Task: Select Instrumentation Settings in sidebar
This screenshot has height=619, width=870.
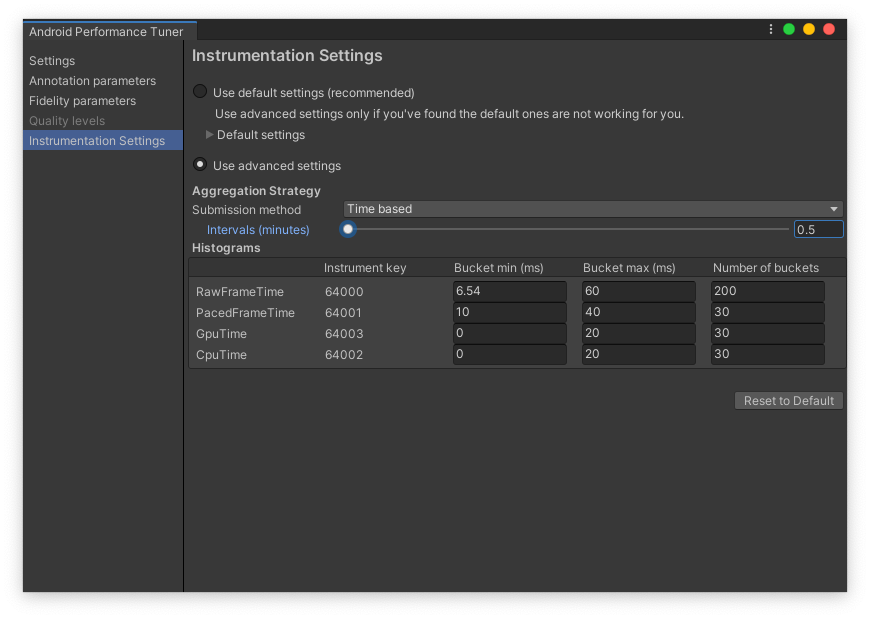Action: click(x=97, y=141)
